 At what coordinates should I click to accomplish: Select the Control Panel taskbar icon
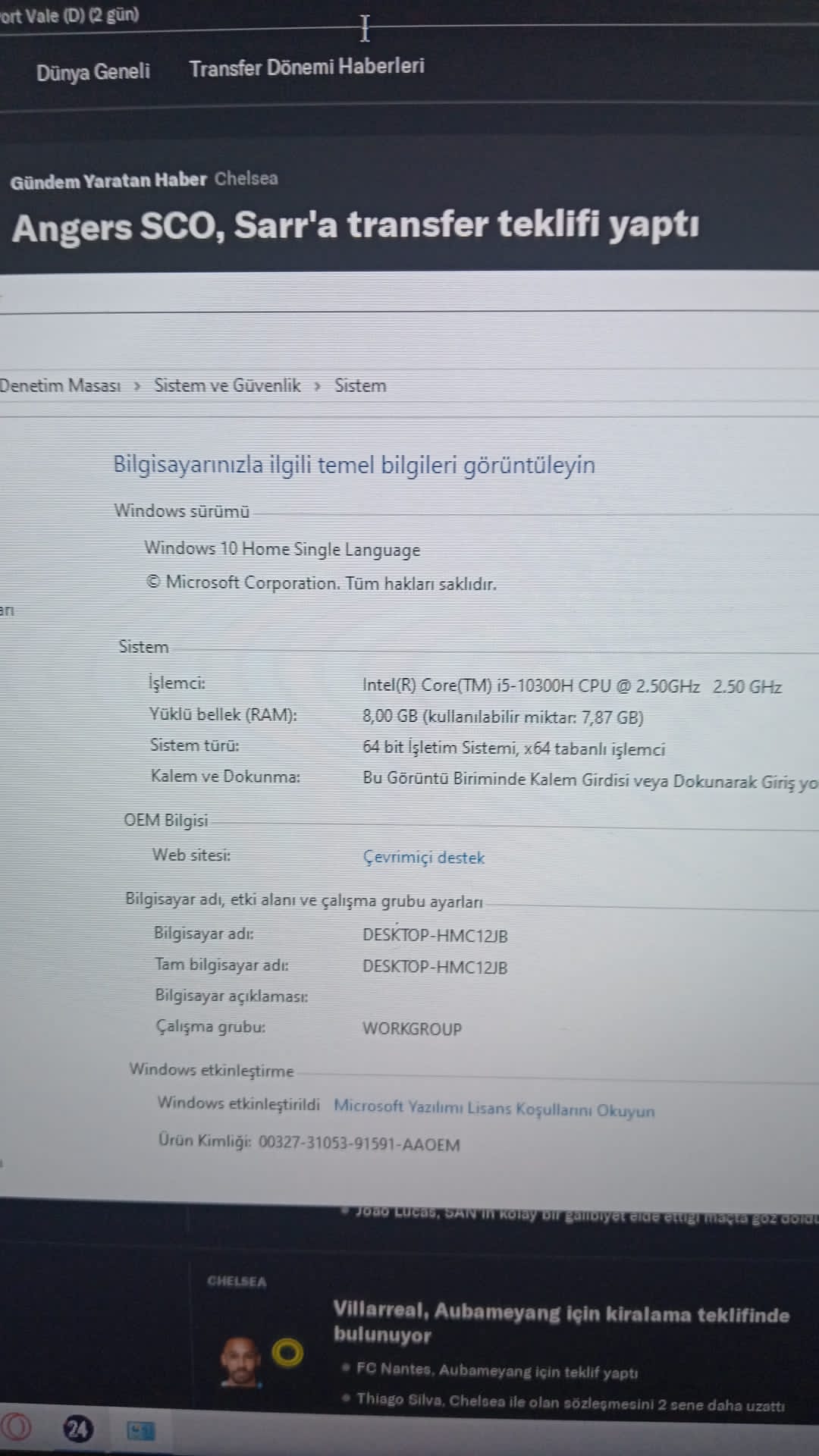click(140, 1431)
